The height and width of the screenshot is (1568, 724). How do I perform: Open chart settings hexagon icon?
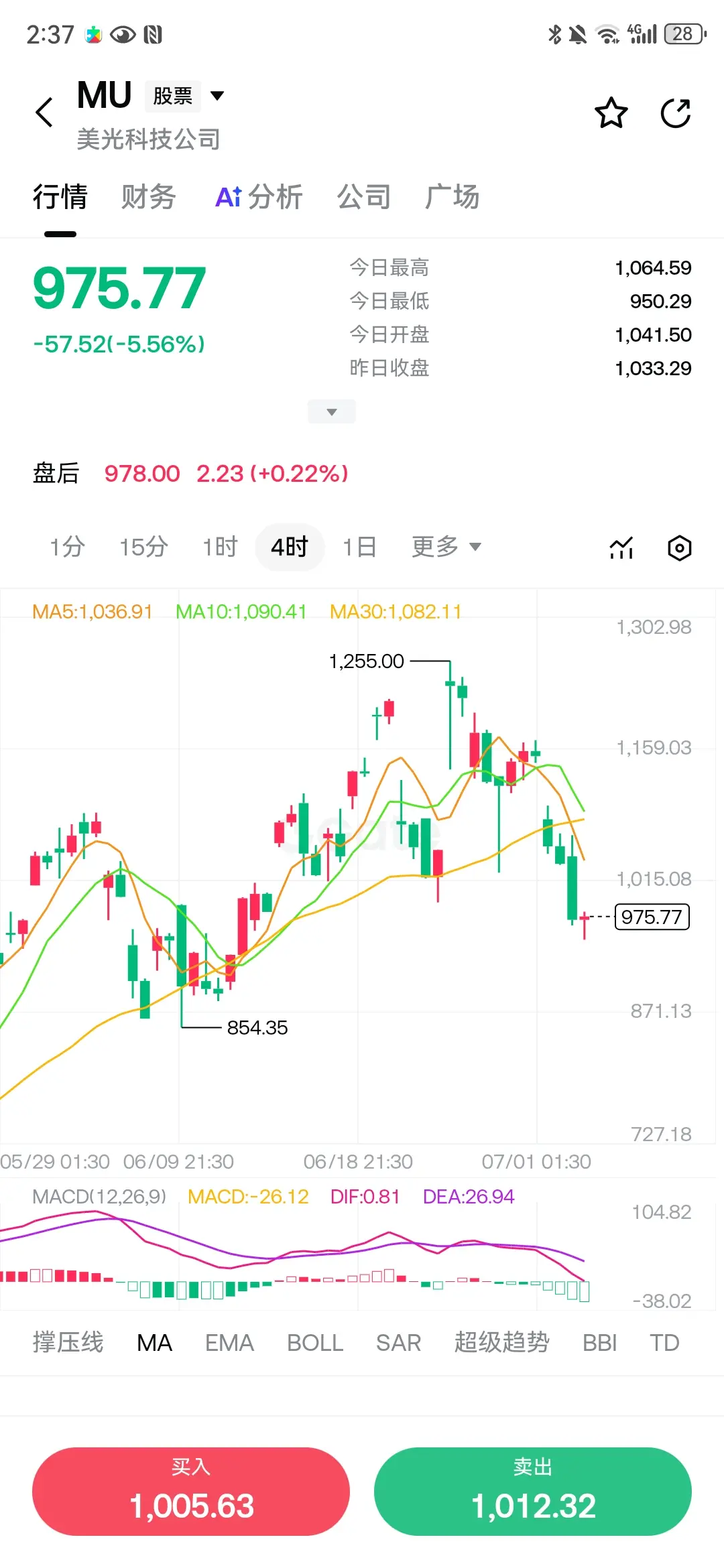pos(679,547)
